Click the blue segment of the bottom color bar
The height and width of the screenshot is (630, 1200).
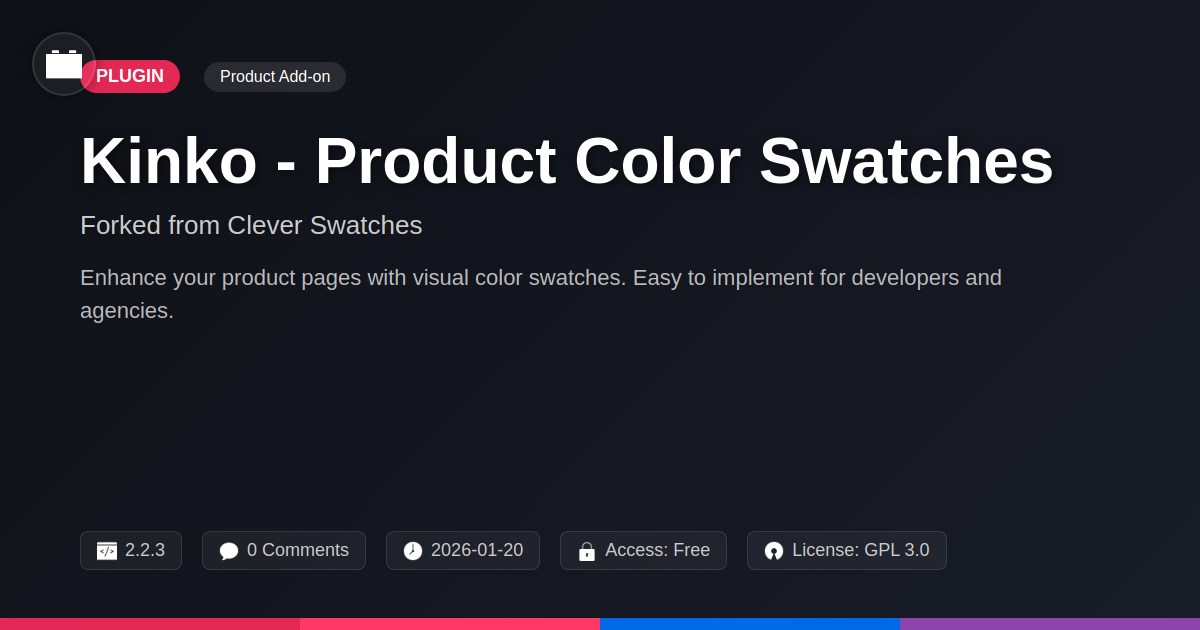coord(750,624)
